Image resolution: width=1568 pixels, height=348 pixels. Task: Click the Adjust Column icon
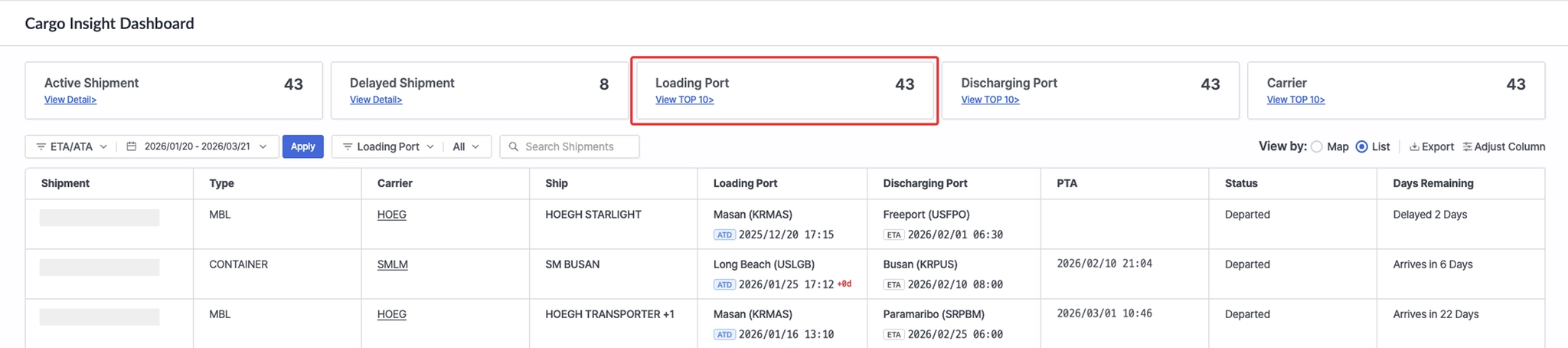click(1467, 146)
